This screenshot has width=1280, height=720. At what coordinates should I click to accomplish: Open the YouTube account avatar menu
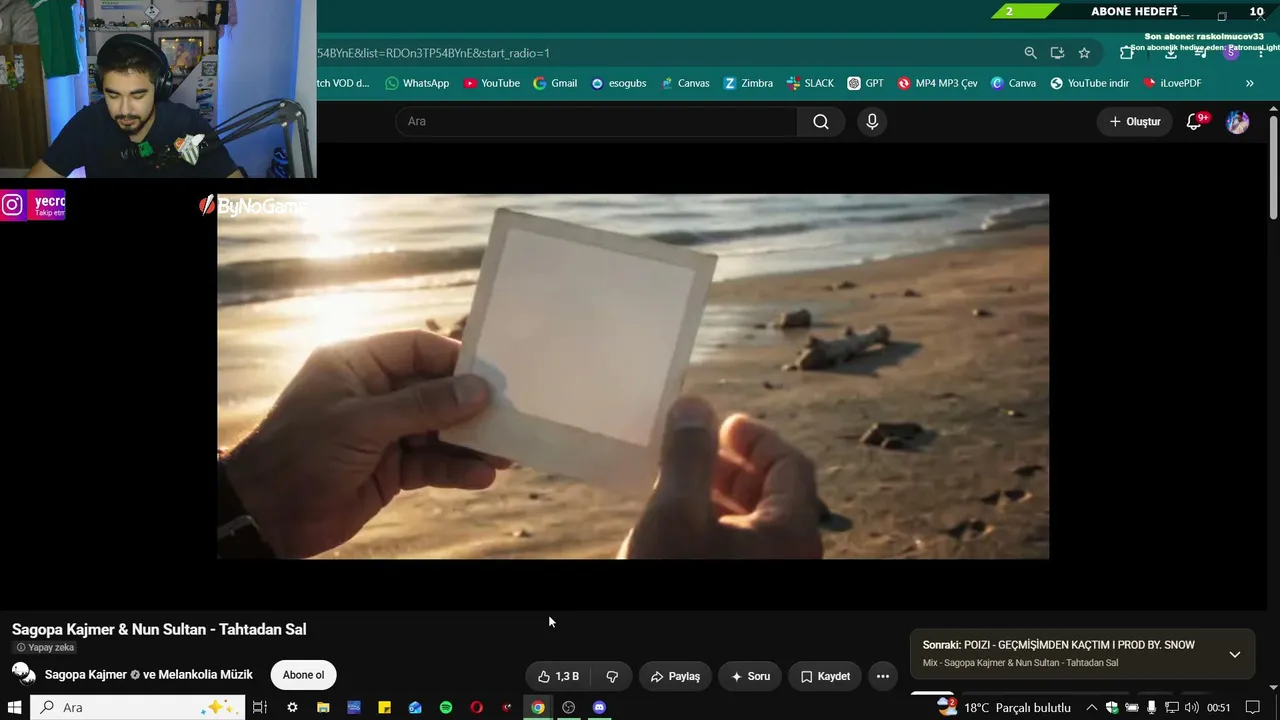click(x=1238, y=122)
